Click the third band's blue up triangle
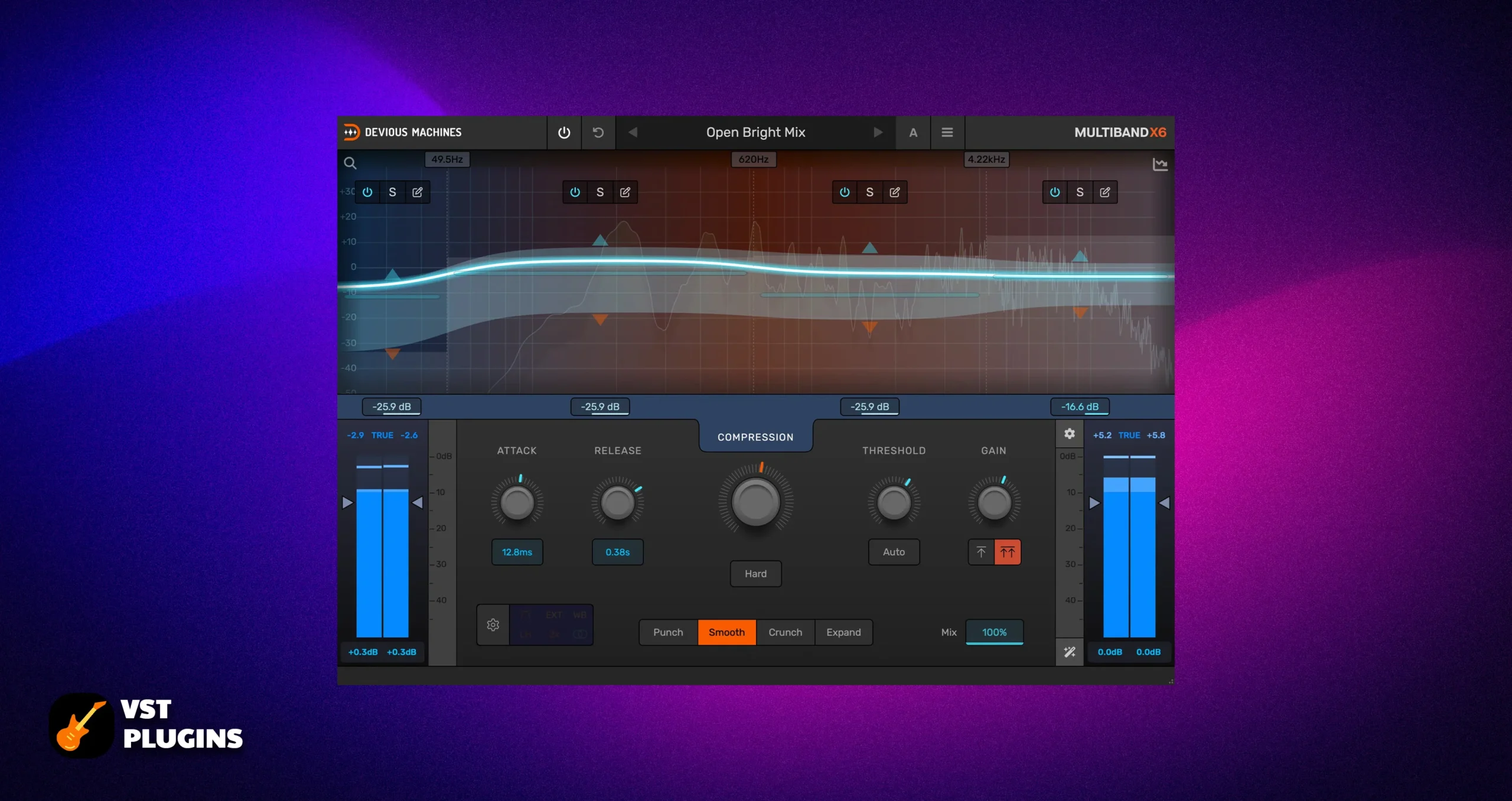This screenshot has width=1512, height=801. click(869, 248)
